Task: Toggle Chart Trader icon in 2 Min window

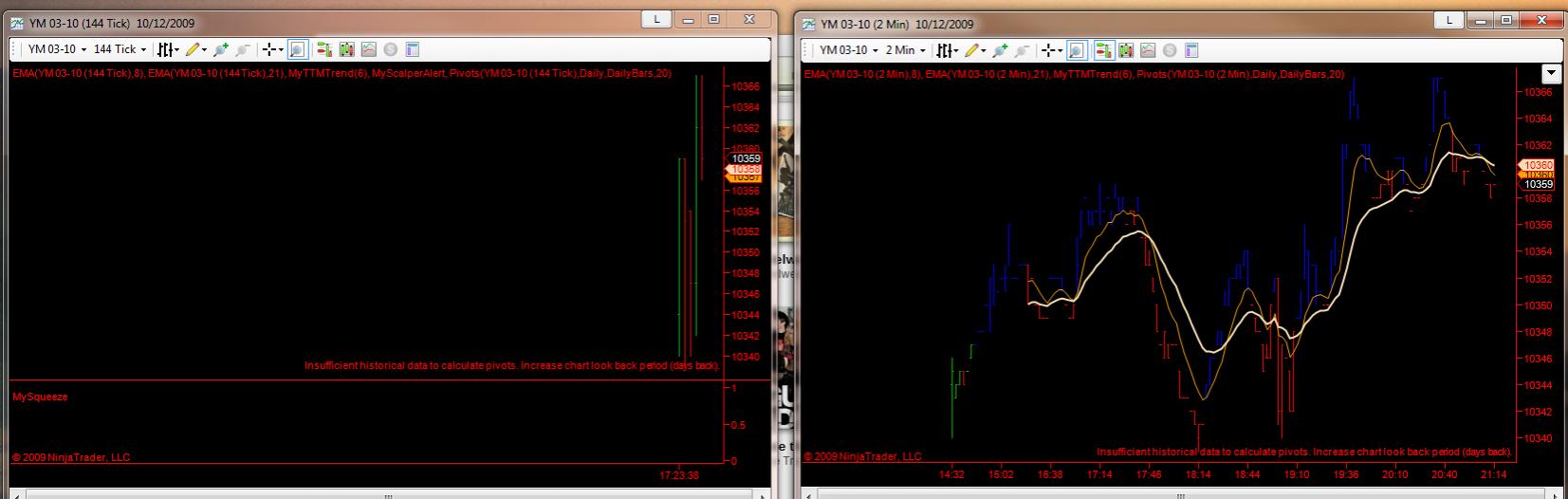Action: click(x=1104, y=50)
